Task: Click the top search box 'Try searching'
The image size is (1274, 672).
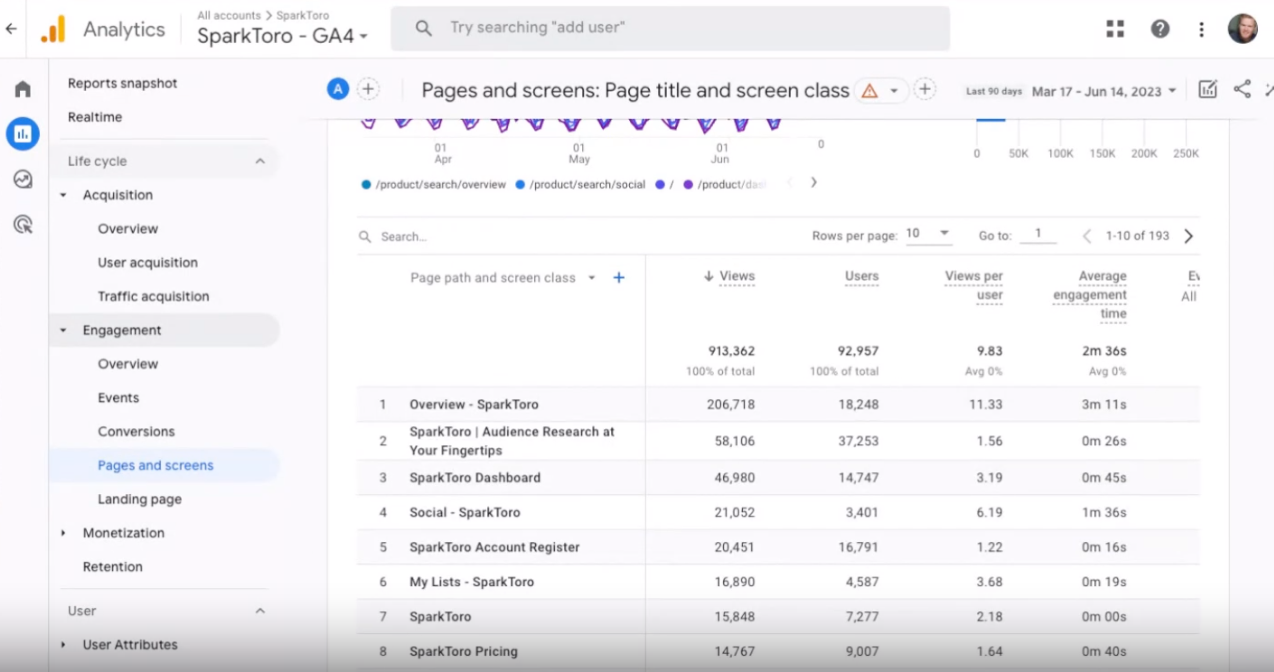Action: (x=670, y=28)
